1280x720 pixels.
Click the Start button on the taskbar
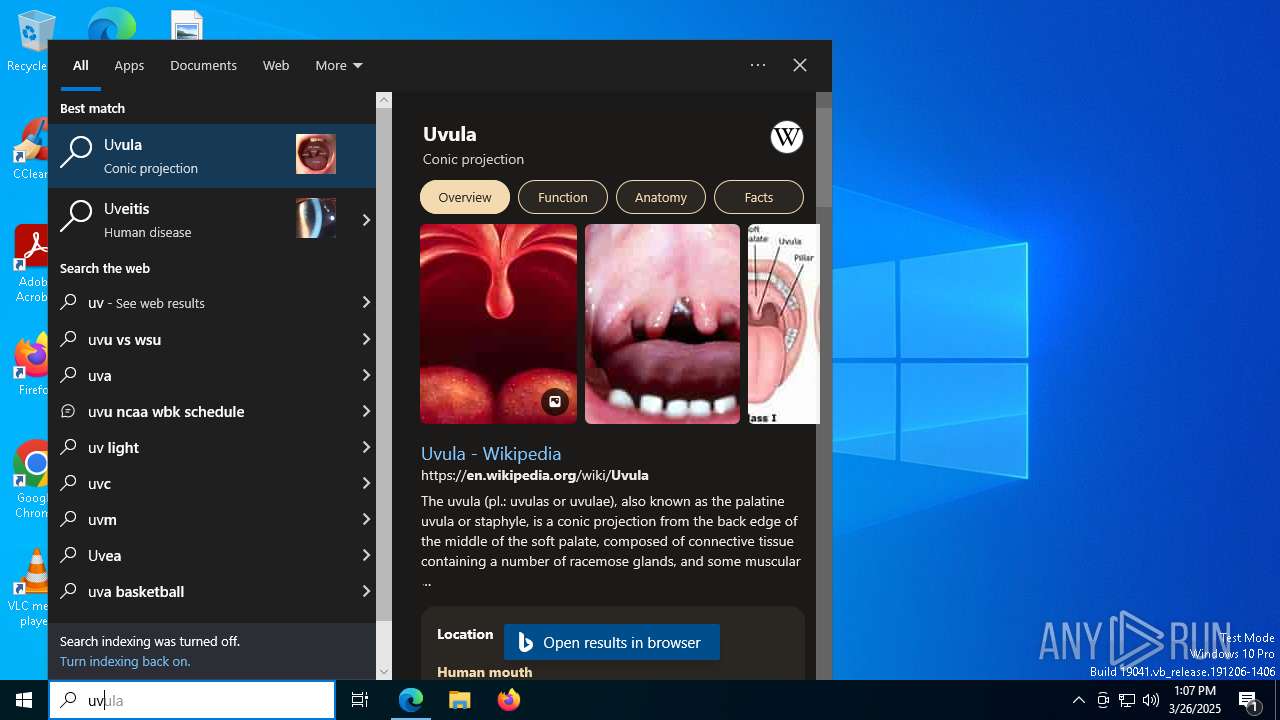[24, 700]
